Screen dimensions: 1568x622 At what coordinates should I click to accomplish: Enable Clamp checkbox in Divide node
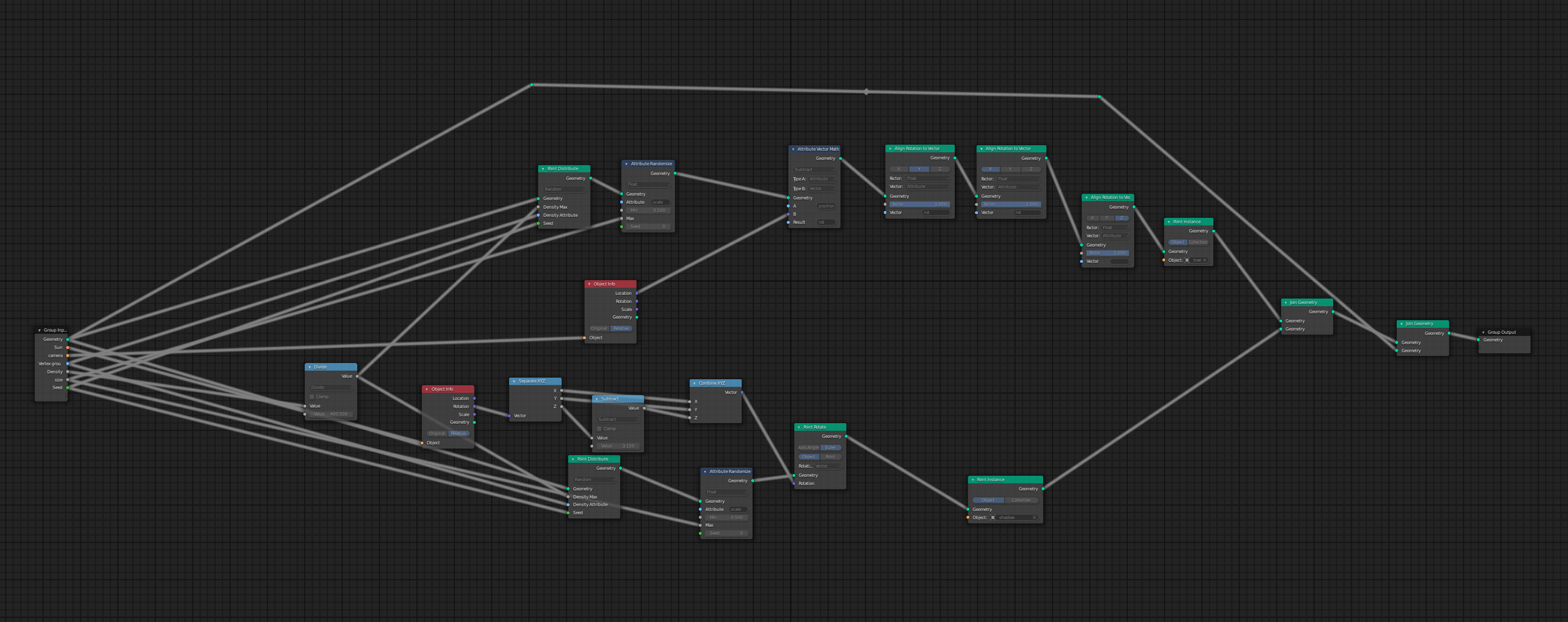pos(312,397)
